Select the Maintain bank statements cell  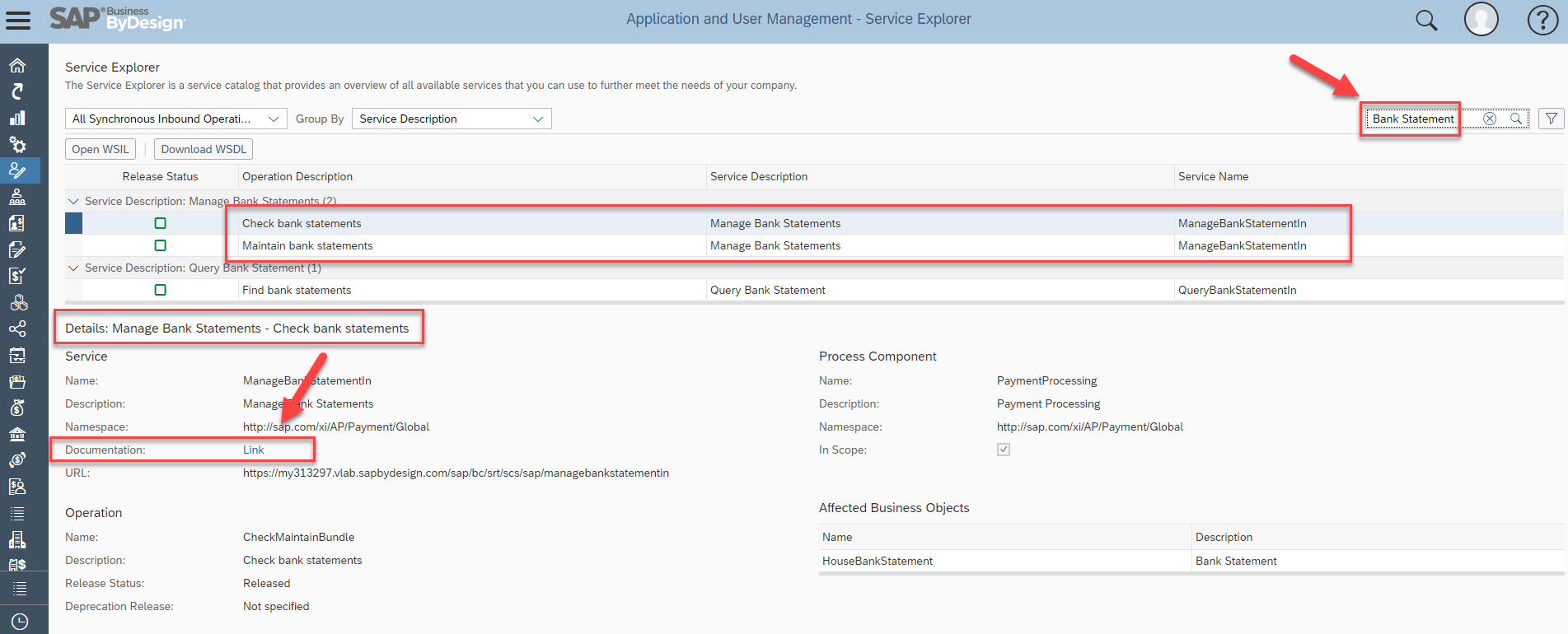[x=472, y=245]
